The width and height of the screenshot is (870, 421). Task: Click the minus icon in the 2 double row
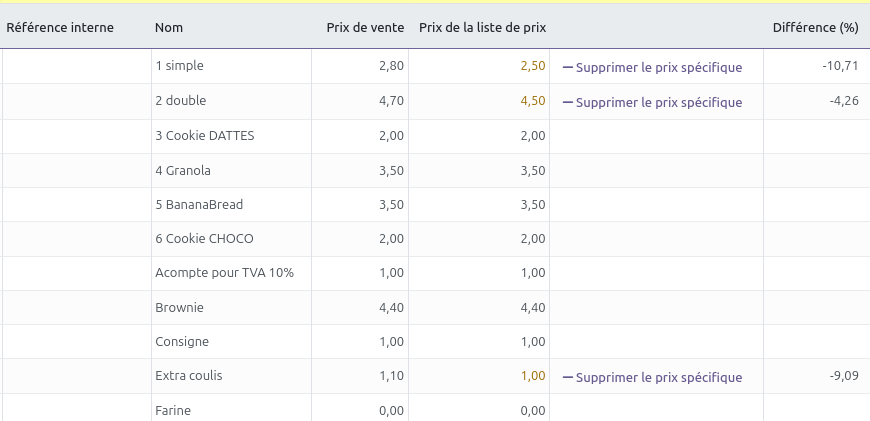click(x=568, y=102)
